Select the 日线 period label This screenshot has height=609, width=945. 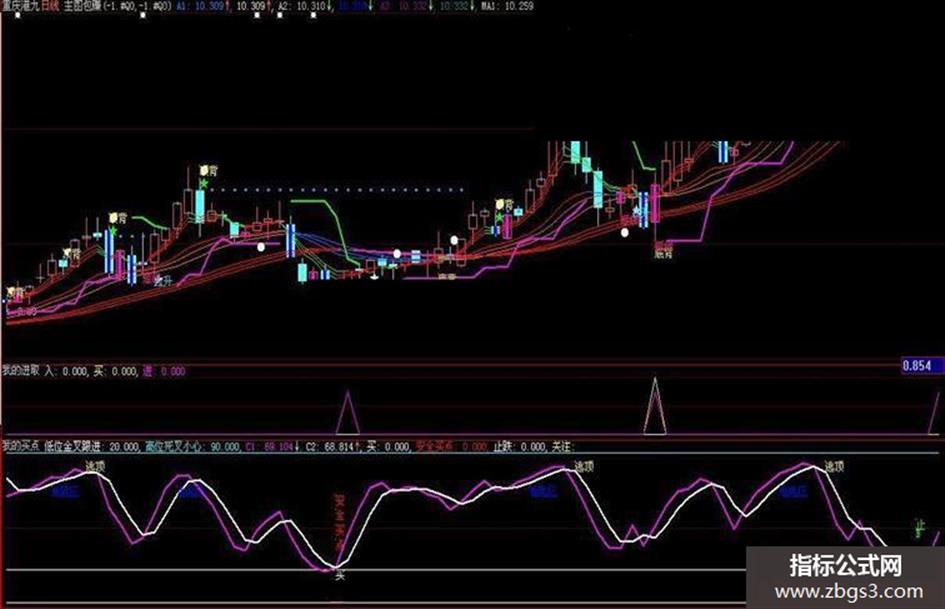pyautogui.click(x=50, y=6)
